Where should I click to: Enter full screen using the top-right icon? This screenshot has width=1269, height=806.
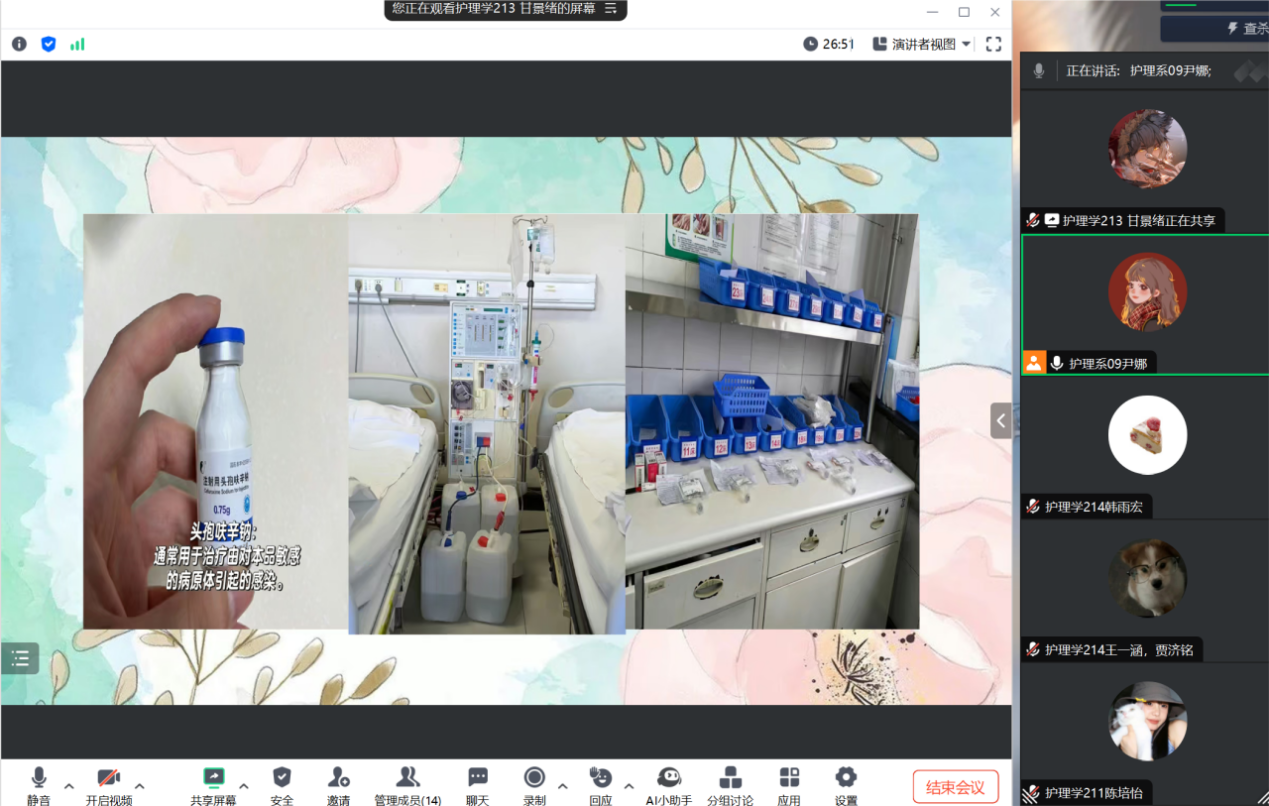(x=993, y=44)
